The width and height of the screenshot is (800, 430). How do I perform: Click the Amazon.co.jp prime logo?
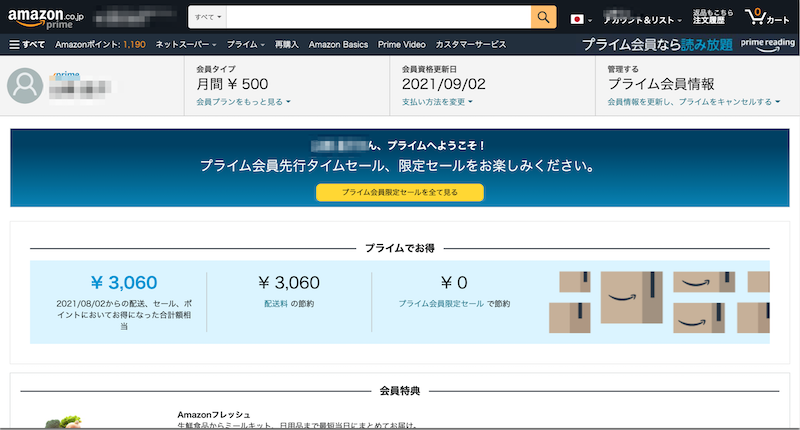(x=45, y=18)
